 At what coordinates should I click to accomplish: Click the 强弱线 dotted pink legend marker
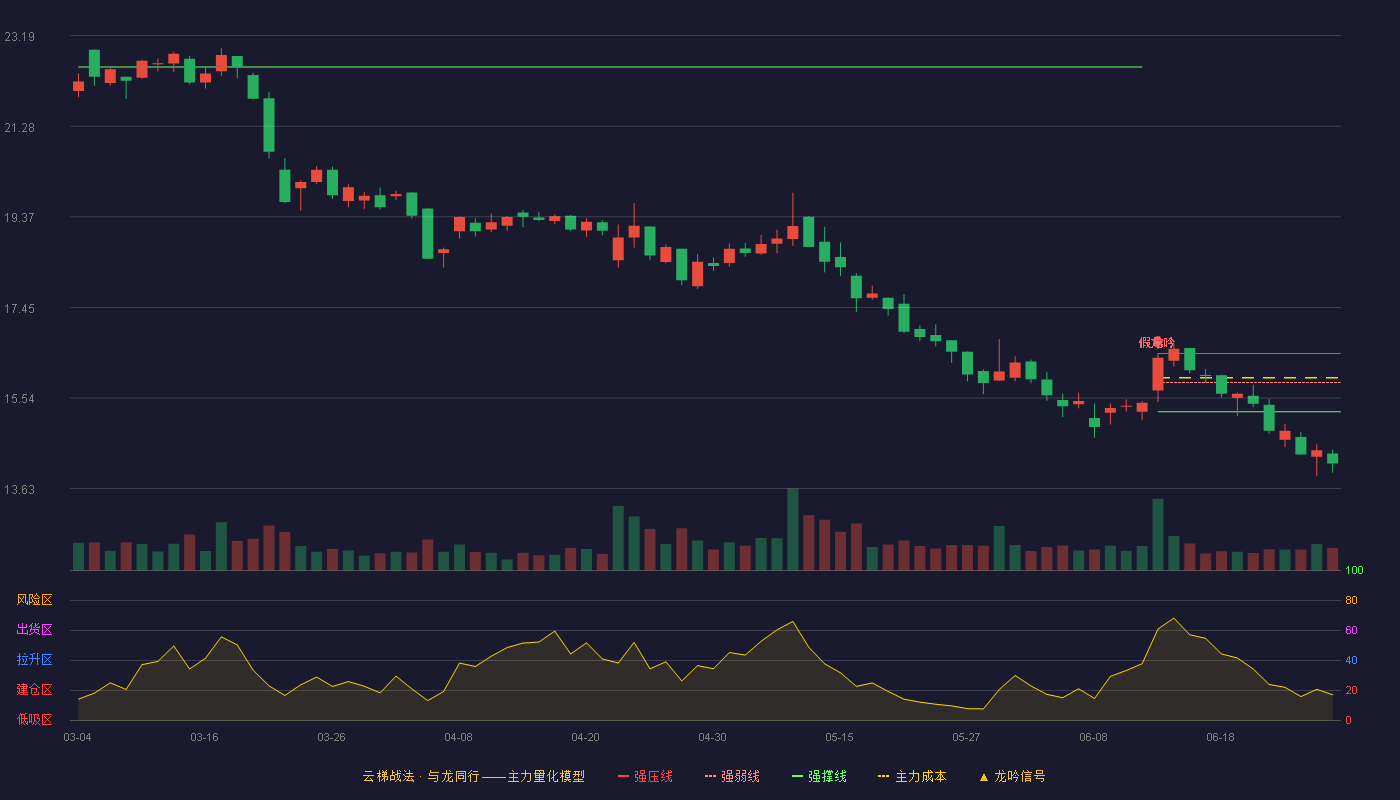click(710, 776)
